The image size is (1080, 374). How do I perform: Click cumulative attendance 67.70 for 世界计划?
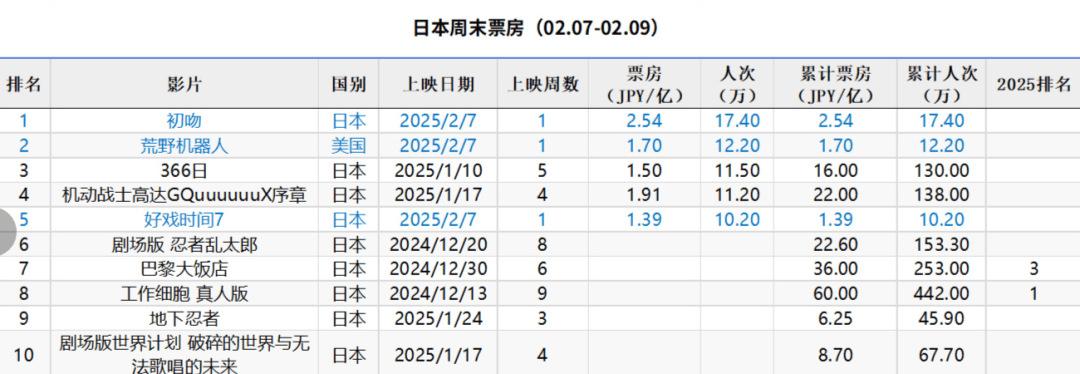[942, 355]
